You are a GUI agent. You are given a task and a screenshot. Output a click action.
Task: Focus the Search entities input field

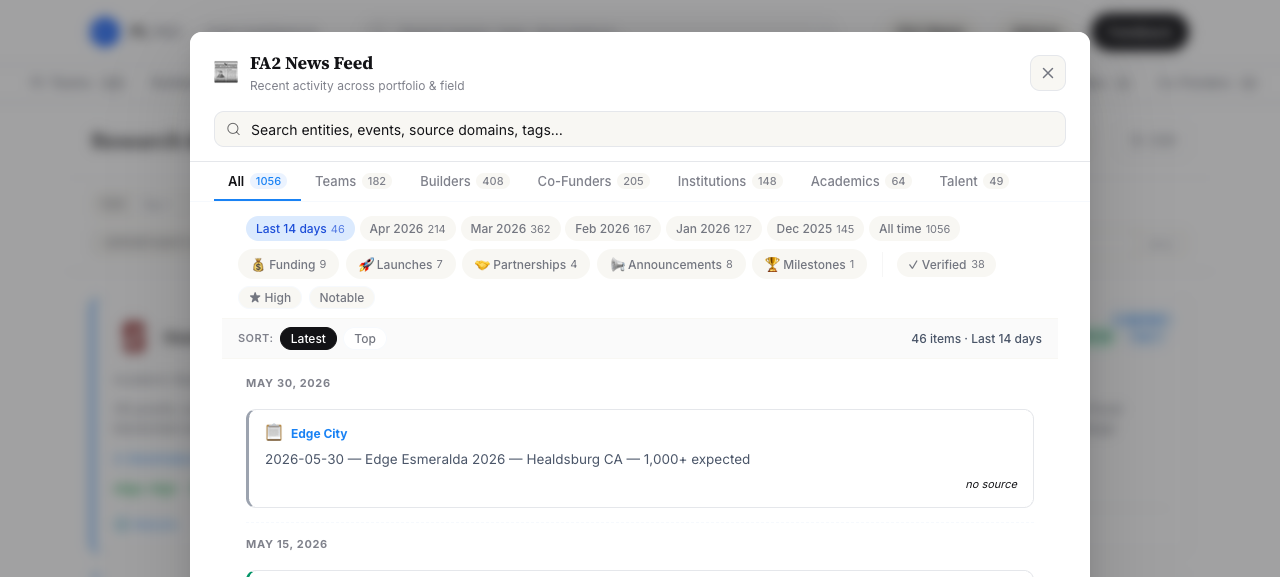[640, 129]
